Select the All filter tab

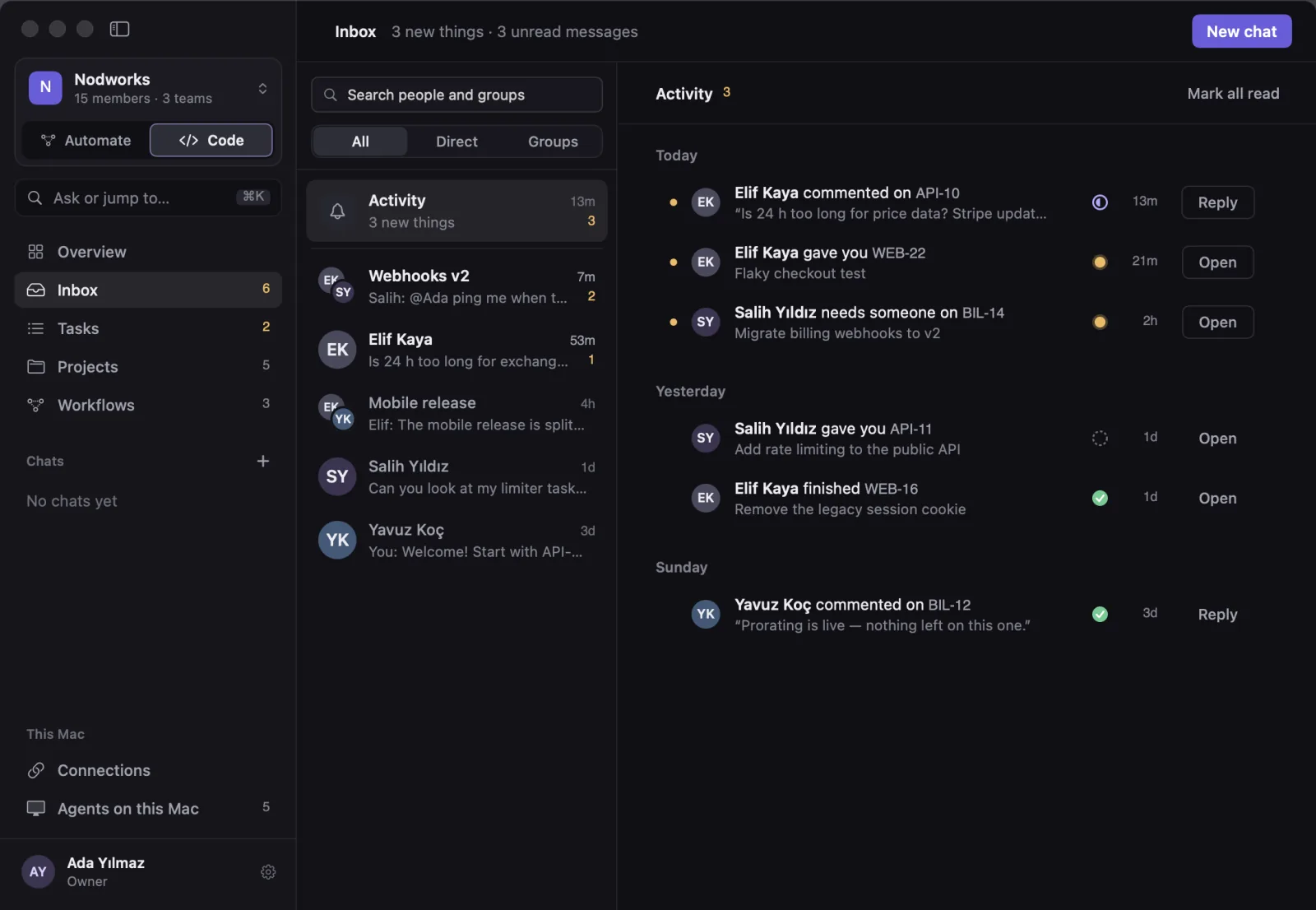point(360,142)
